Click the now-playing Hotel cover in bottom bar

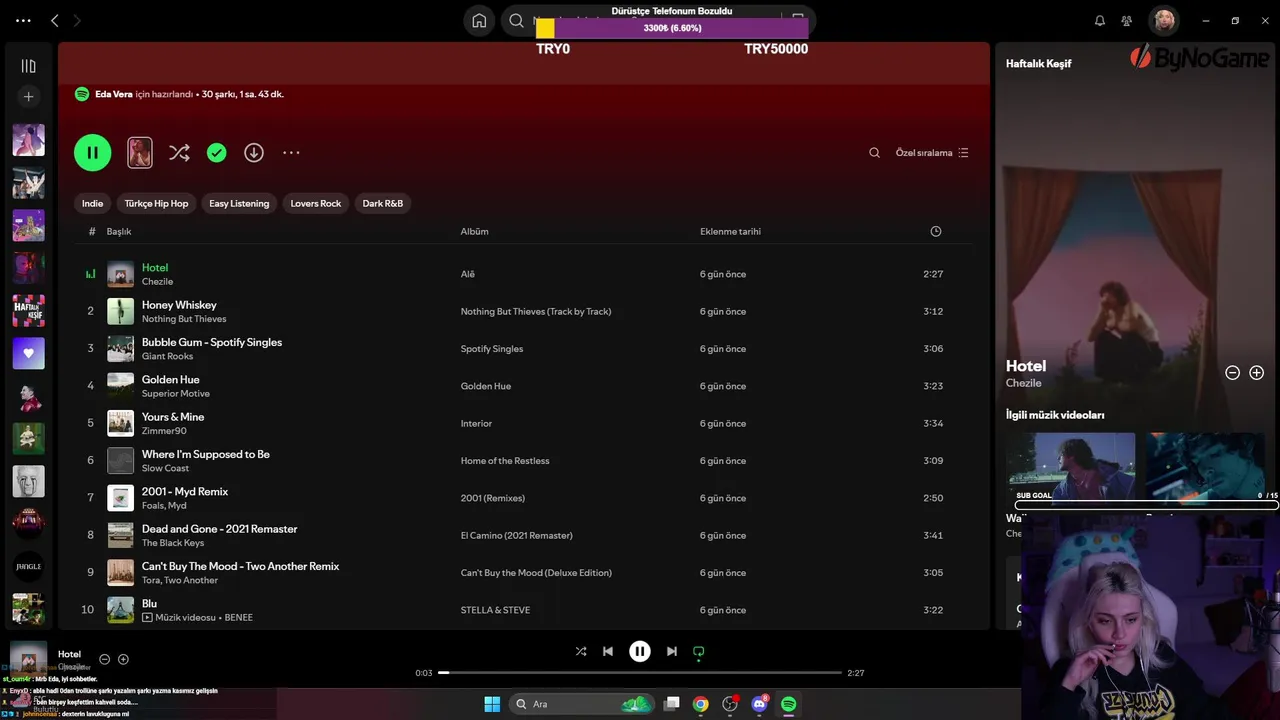(x=28, y=659)
